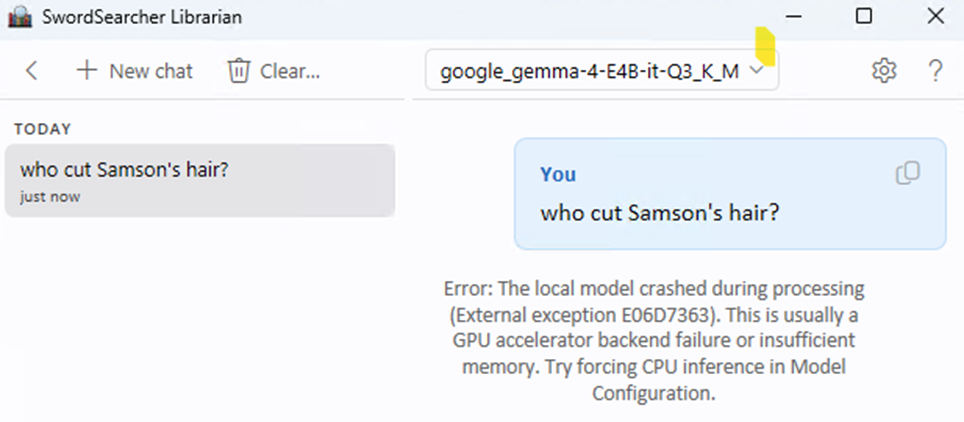964x422 pixels.
Task: Click the trash can icon
Action: (238, 71)
